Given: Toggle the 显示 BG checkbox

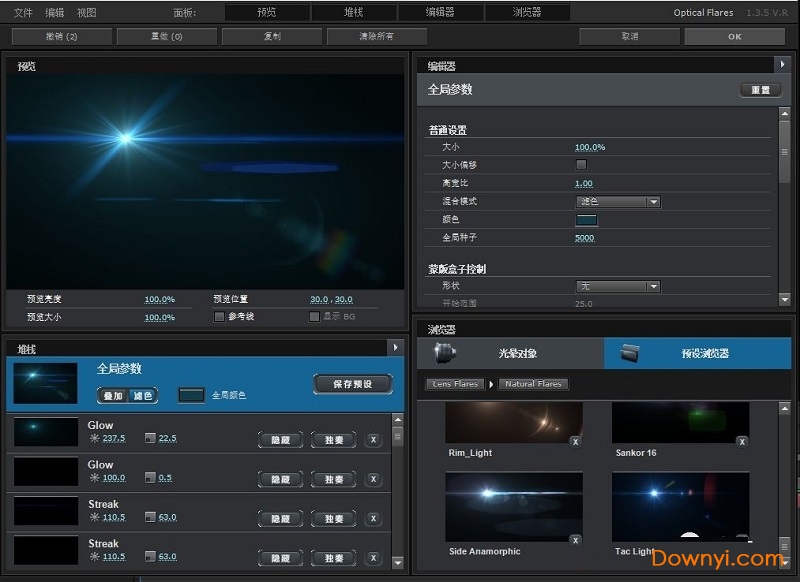Looking at the screenshot, I should click(314, 317).
